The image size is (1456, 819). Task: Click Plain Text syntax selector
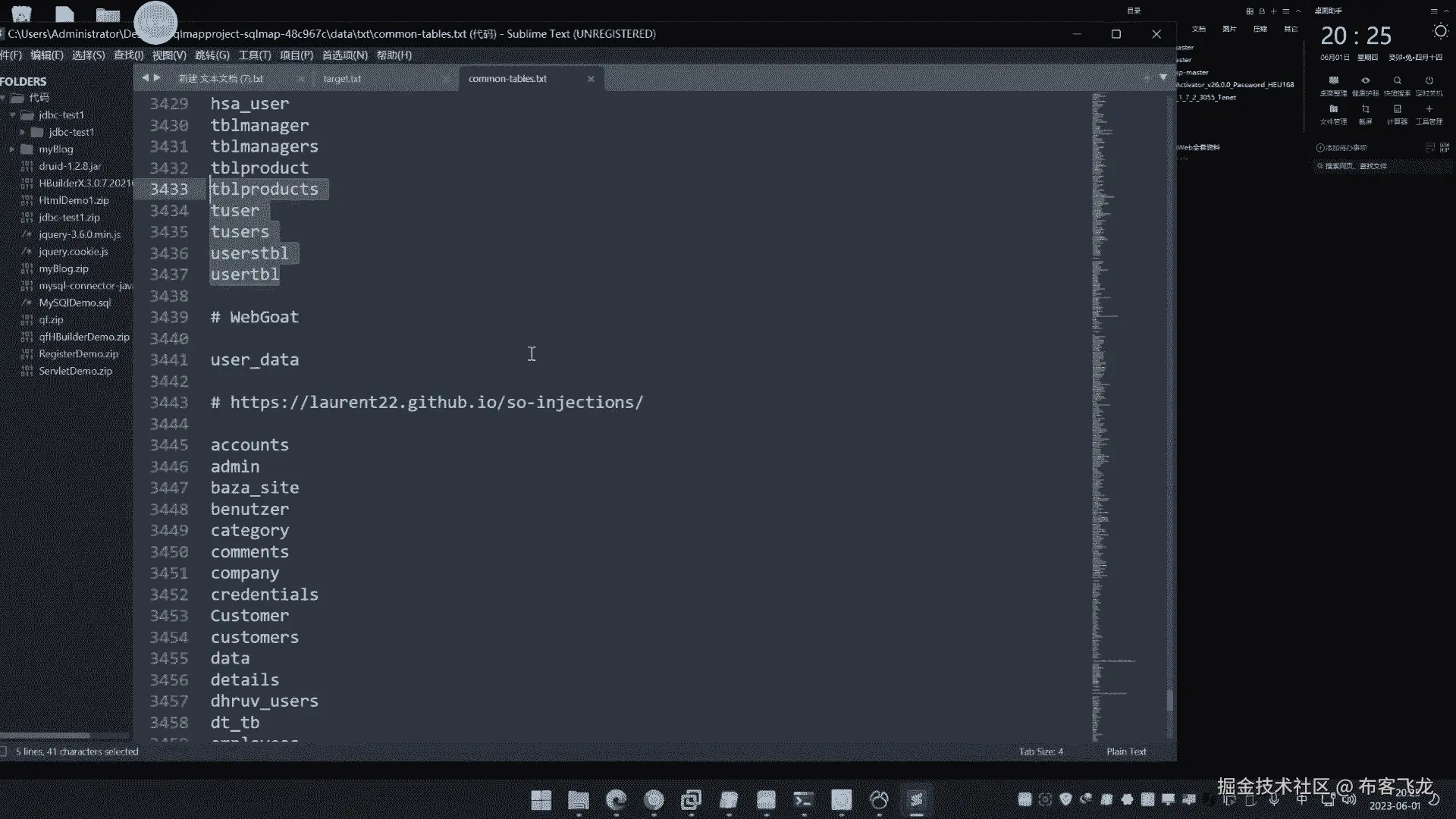point(1125,752)
